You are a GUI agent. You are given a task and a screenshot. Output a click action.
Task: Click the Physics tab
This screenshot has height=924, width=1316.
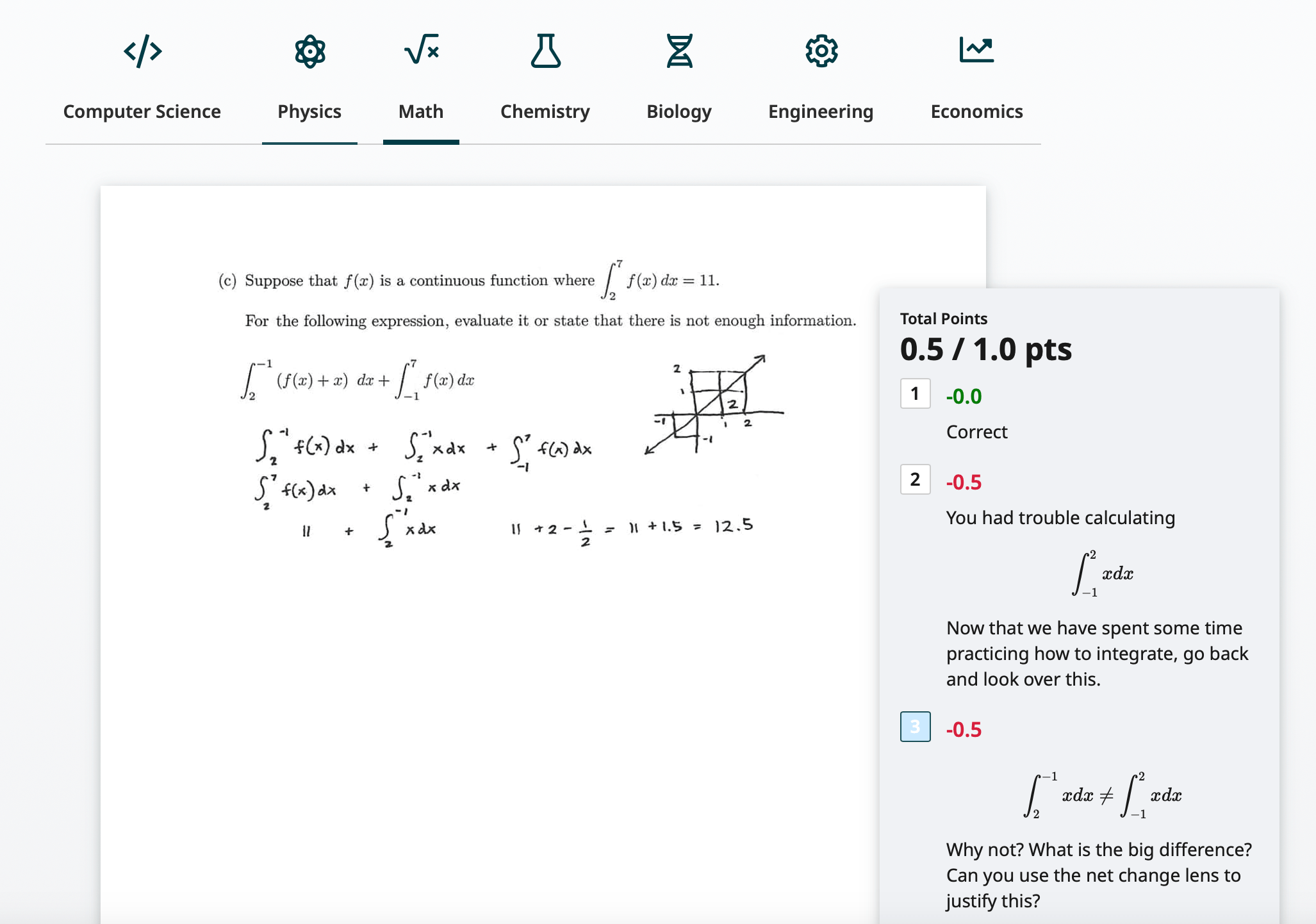coord(308,109)
